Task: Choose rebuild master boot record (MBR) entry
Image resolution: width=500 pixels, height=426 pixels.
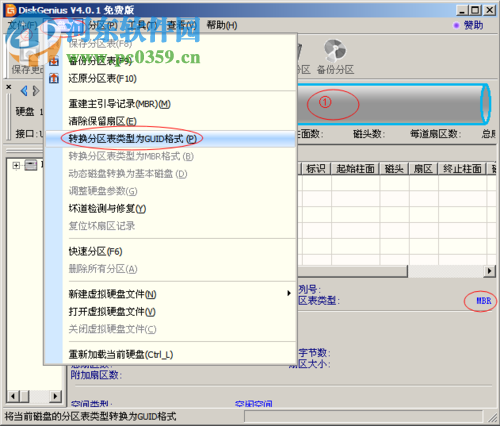Action: [170, 104]
